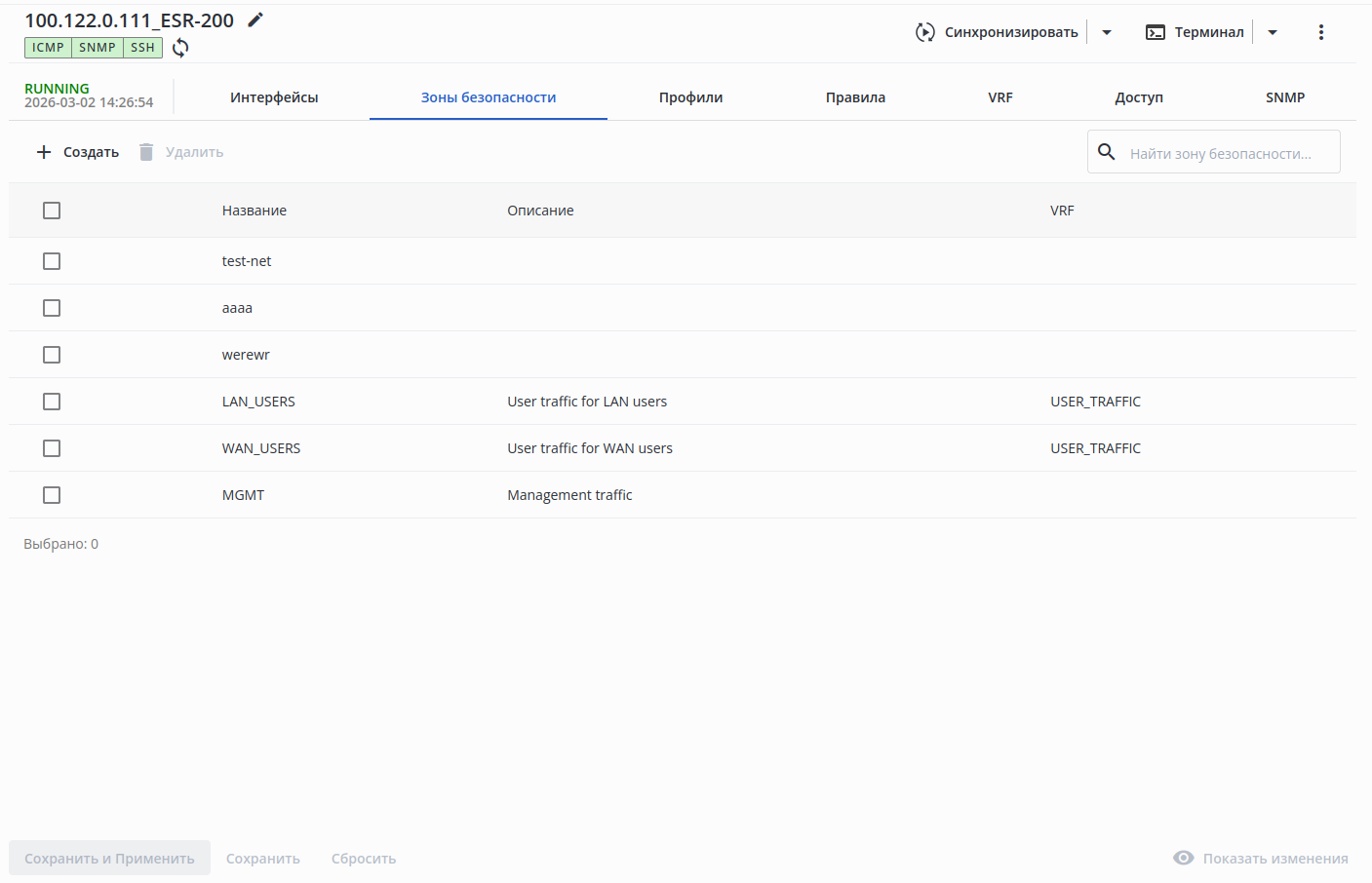Click the trash delete icon

146,152
